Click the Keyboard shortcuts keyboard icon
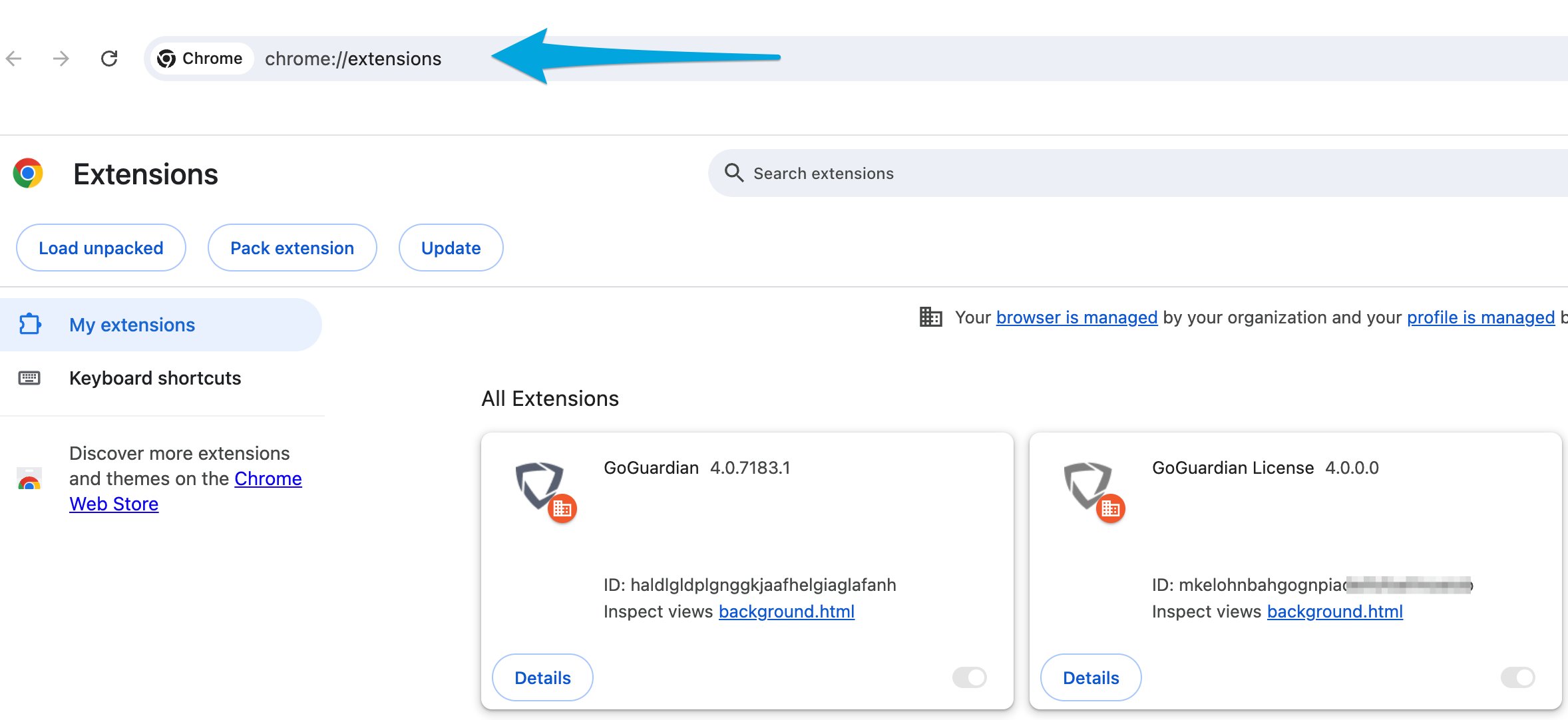 (x=29, y=378)
